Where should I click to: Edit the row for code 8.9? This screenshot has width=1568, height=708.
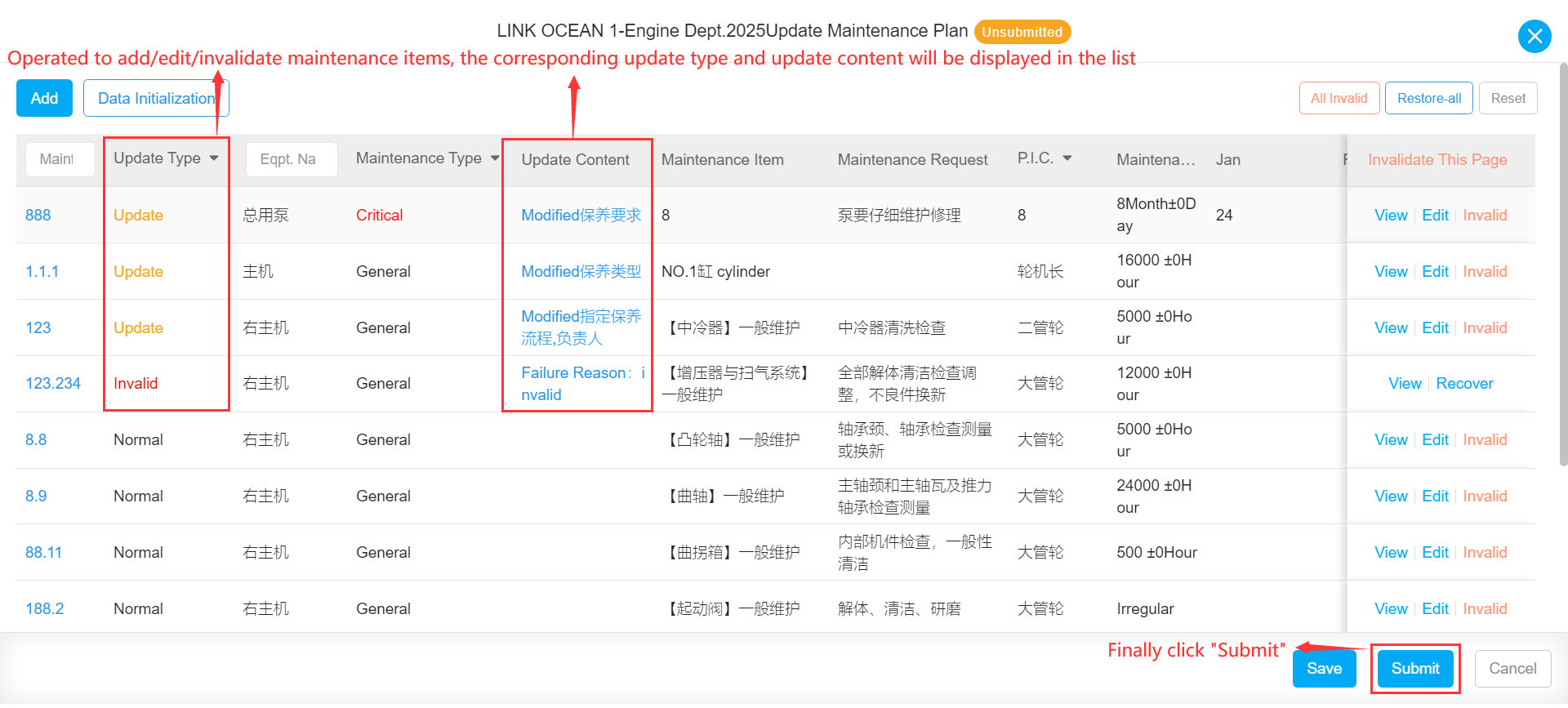[1435, 496]
